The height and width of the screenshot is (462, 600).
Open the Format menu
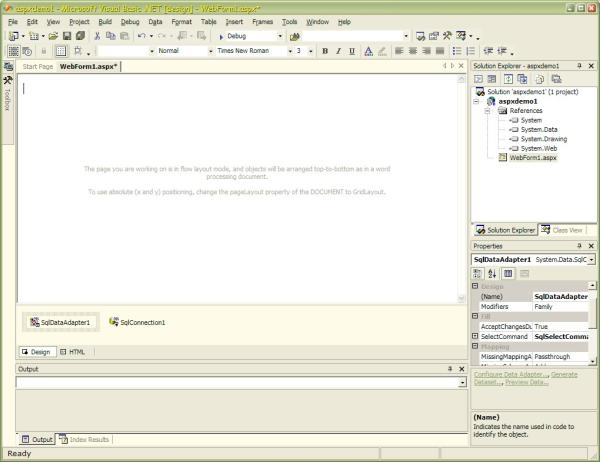[x=181, y=22]
